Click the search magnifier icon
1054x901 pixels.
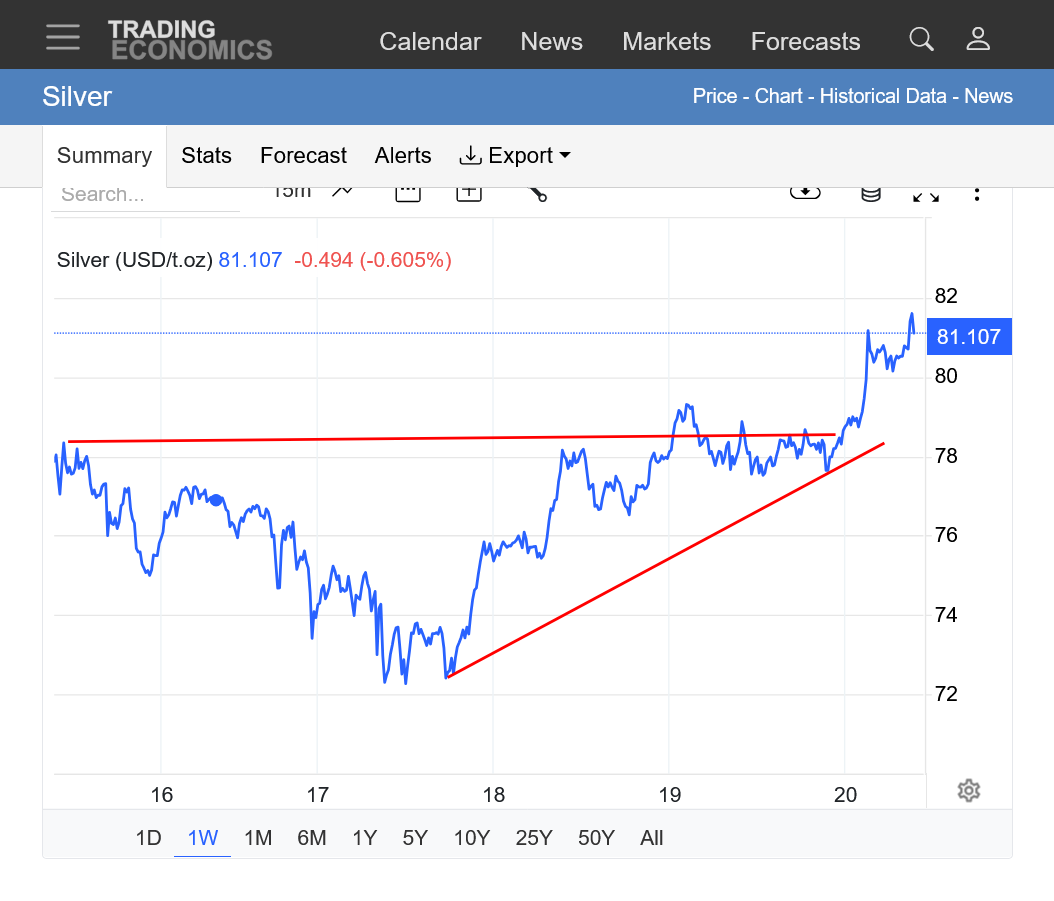tap(921, 40)
